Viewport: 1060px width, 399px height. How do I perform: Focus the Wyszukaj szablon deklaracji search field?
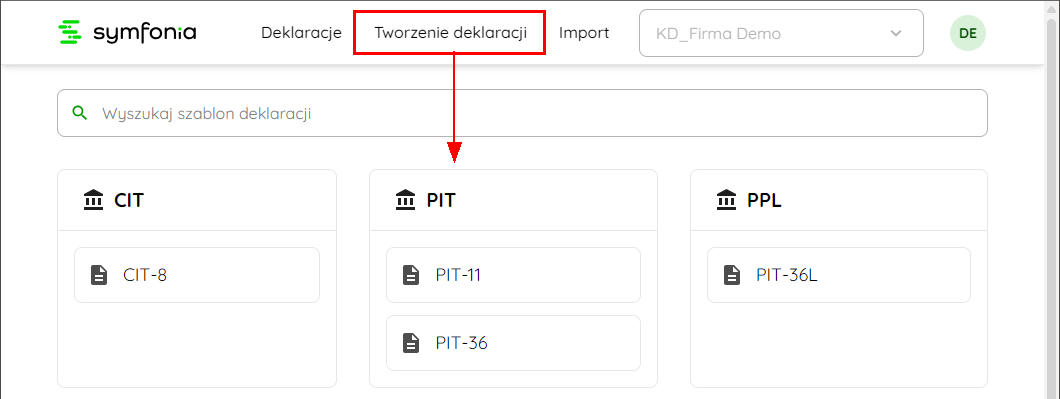[522, 113]
